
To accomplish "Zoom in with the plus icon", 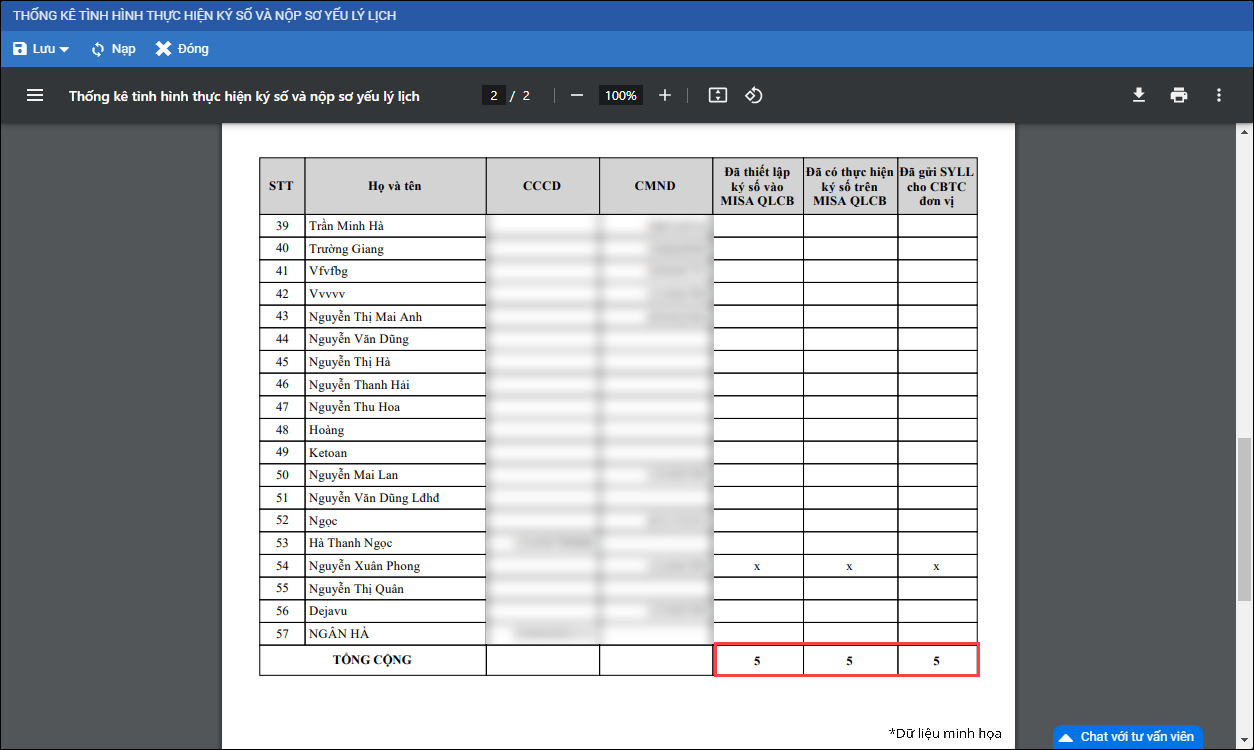I will [x=665, y=95].
